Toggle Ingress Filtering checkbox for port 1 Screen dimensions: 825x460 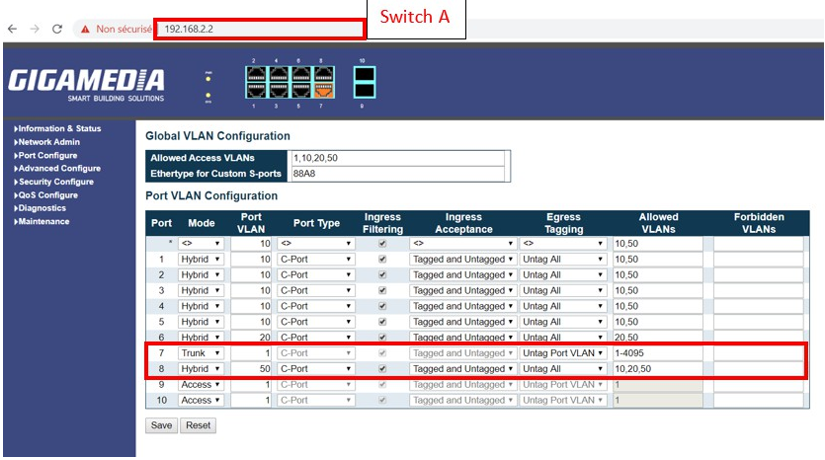383,259
